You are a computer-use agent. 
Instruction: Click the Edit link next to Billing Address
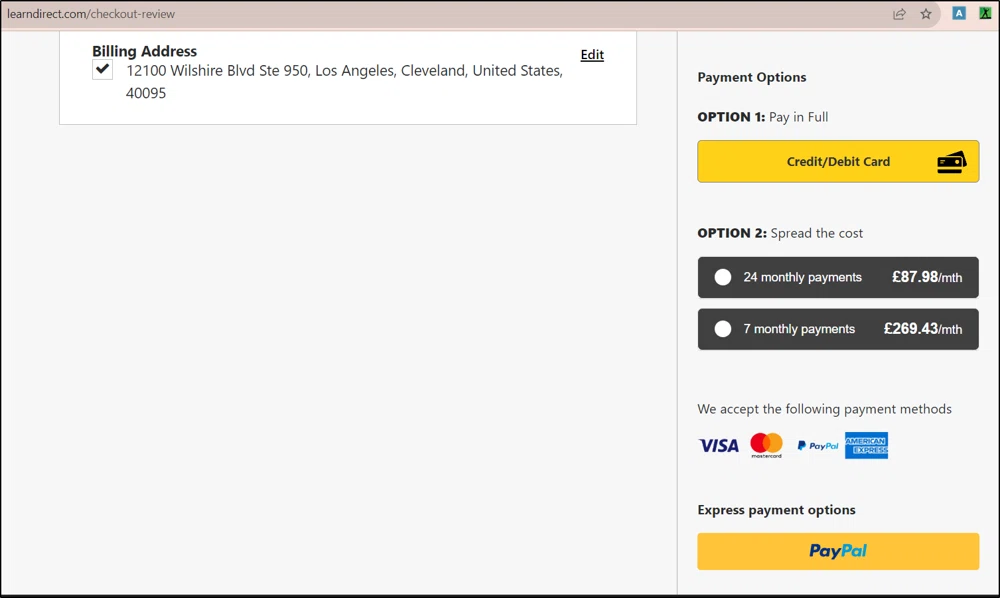tap(592, 55)
